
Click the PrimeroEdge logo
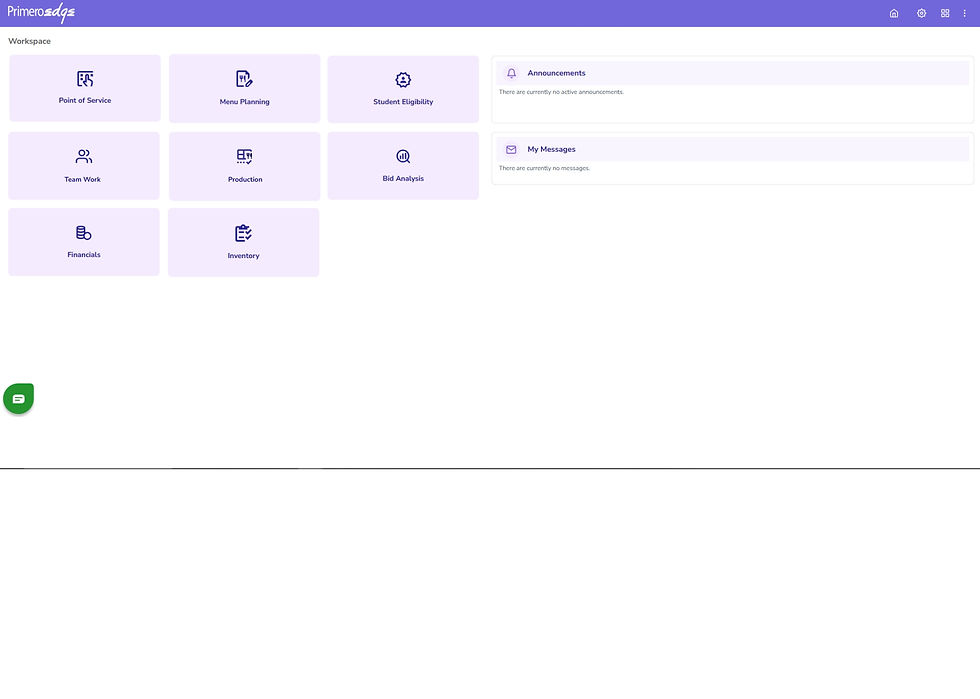(41, 13)
